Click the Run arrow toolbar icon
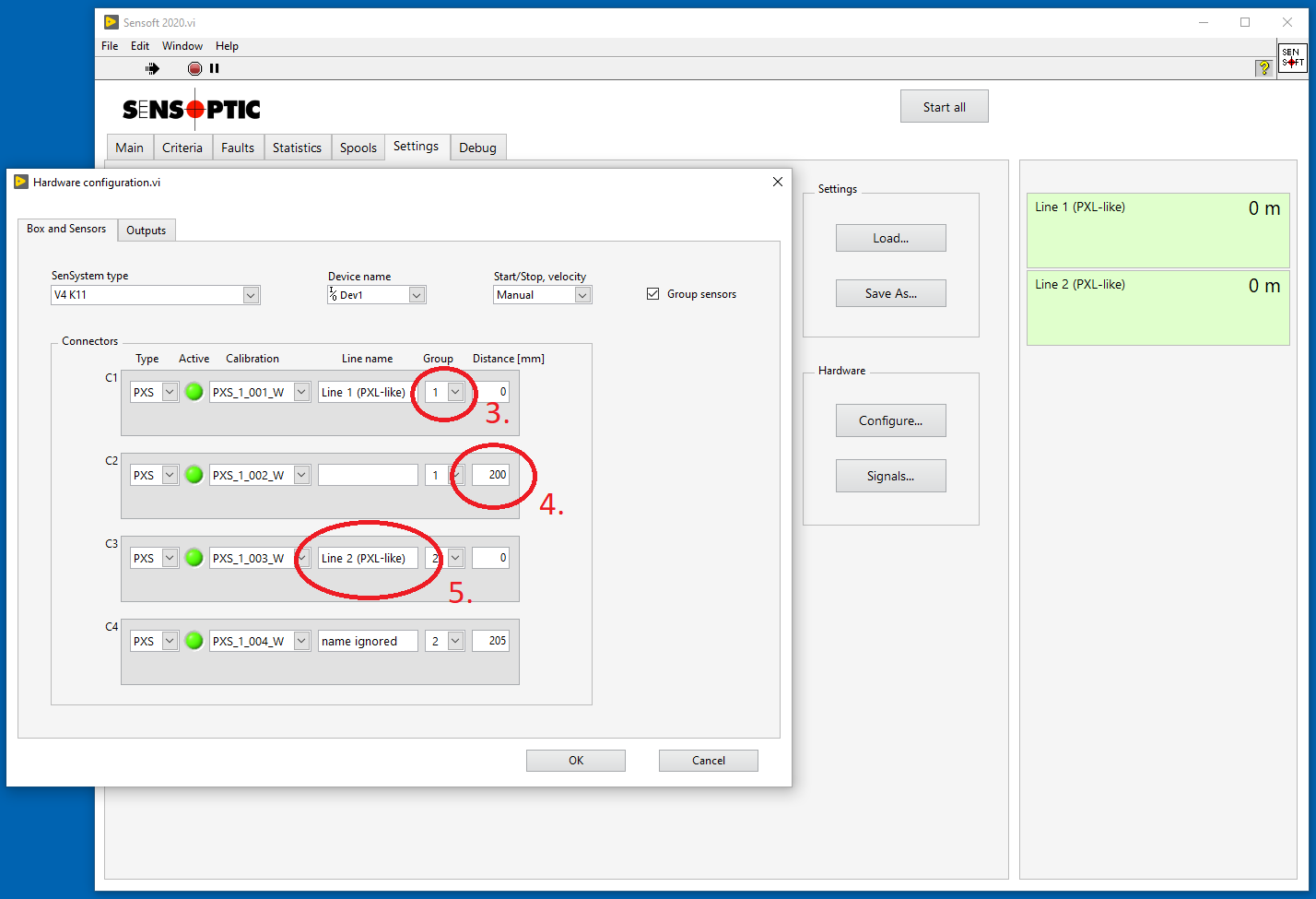This screenshot has height=899, width=1316. (x=153, y=68)
